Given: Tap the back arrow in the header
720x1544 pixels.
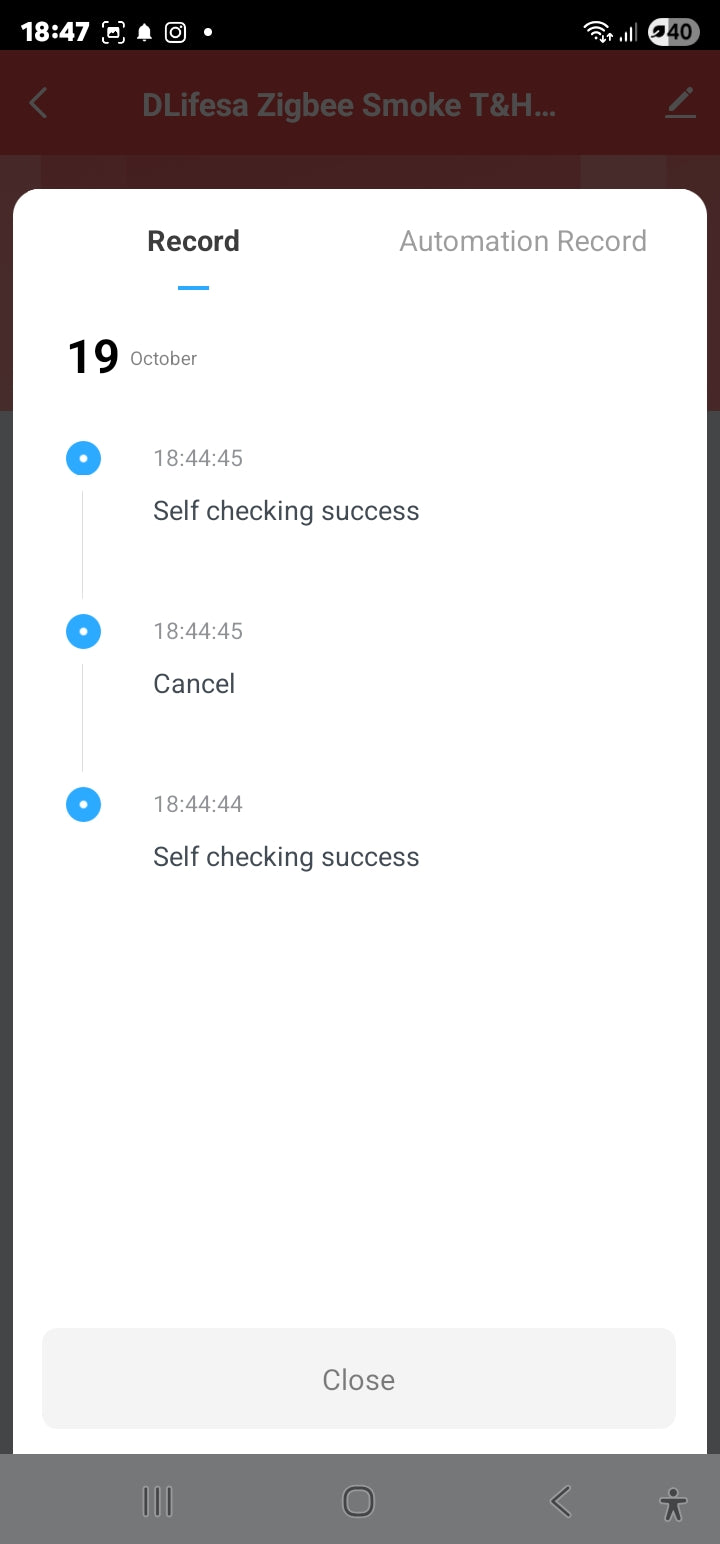Looking at the screenshot, I should point(38,103).
